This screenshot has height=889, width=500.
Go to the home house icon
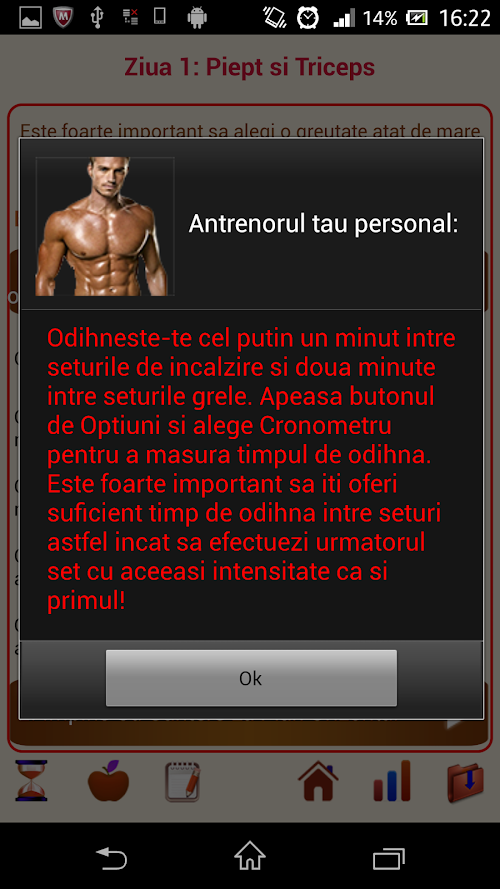tap(318, 781)
